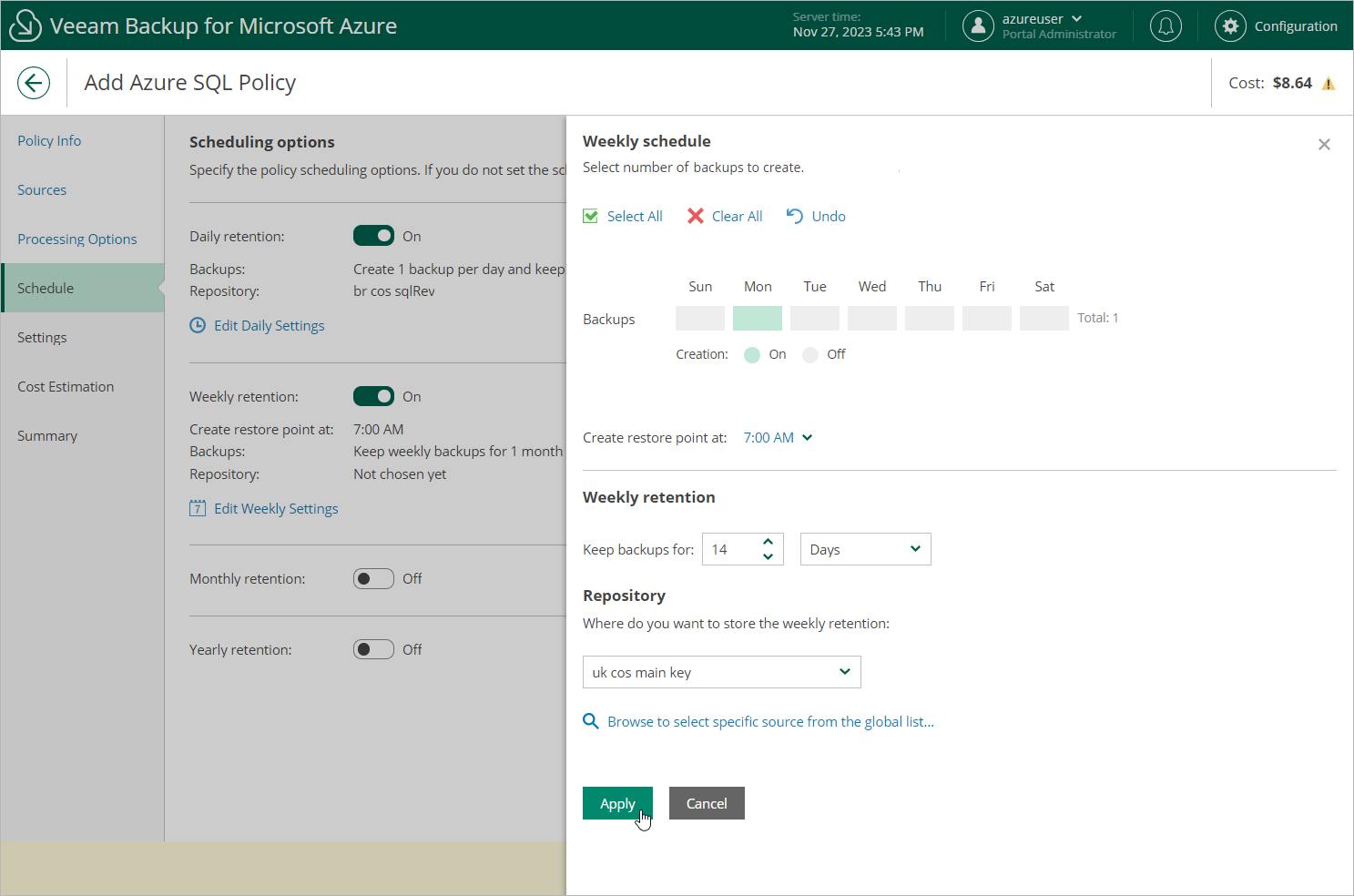Click the Cancel button

[x=707, y=803]
